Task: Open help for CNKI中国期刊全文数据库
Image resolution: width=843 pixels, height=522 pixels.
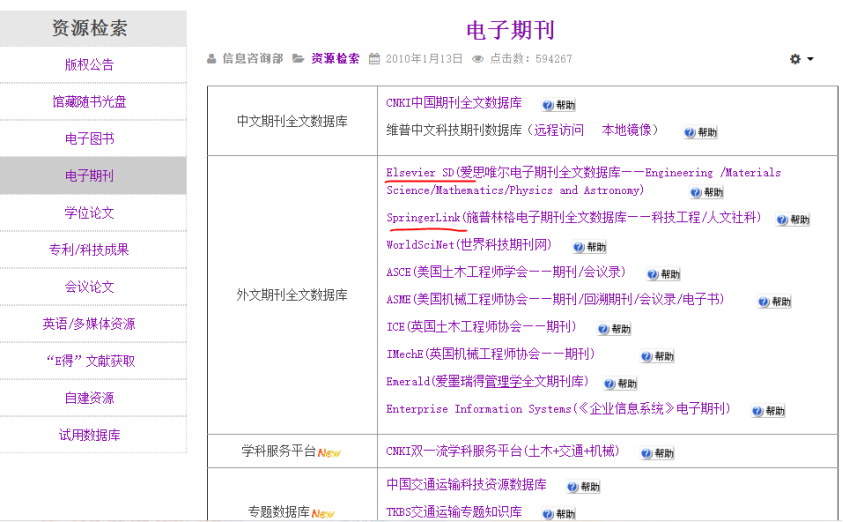Action: click(559, 105)
